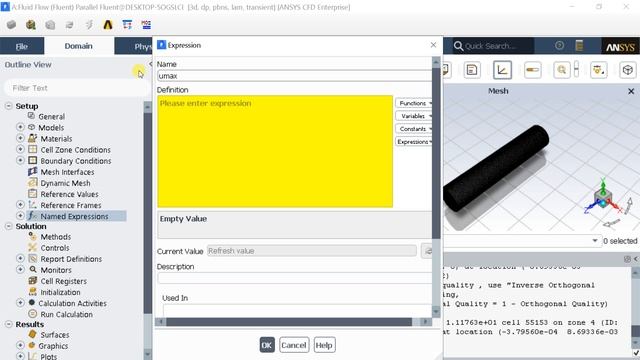Select Reference Values in the outline

(69, 194)
